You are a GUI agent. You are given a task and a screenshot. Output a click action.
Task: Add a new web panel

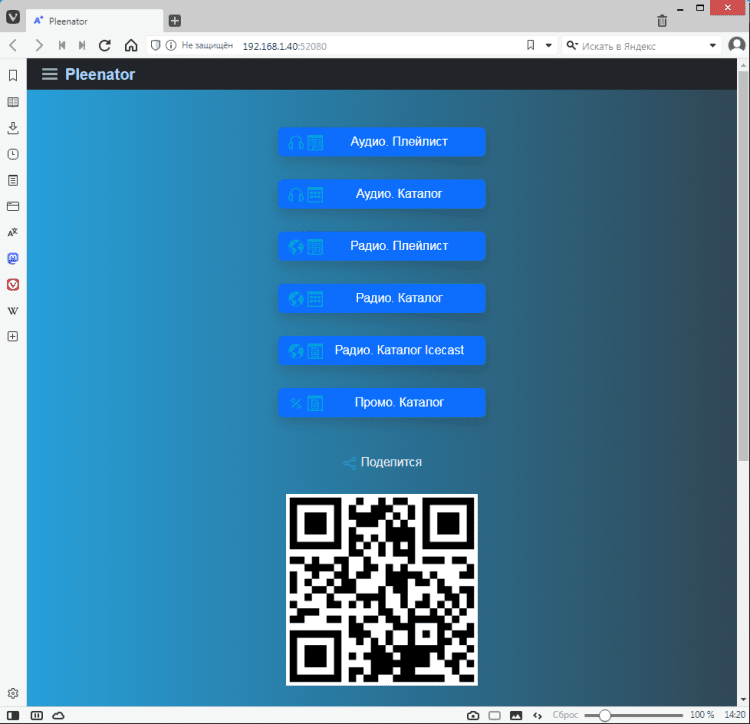pos(13,337)
